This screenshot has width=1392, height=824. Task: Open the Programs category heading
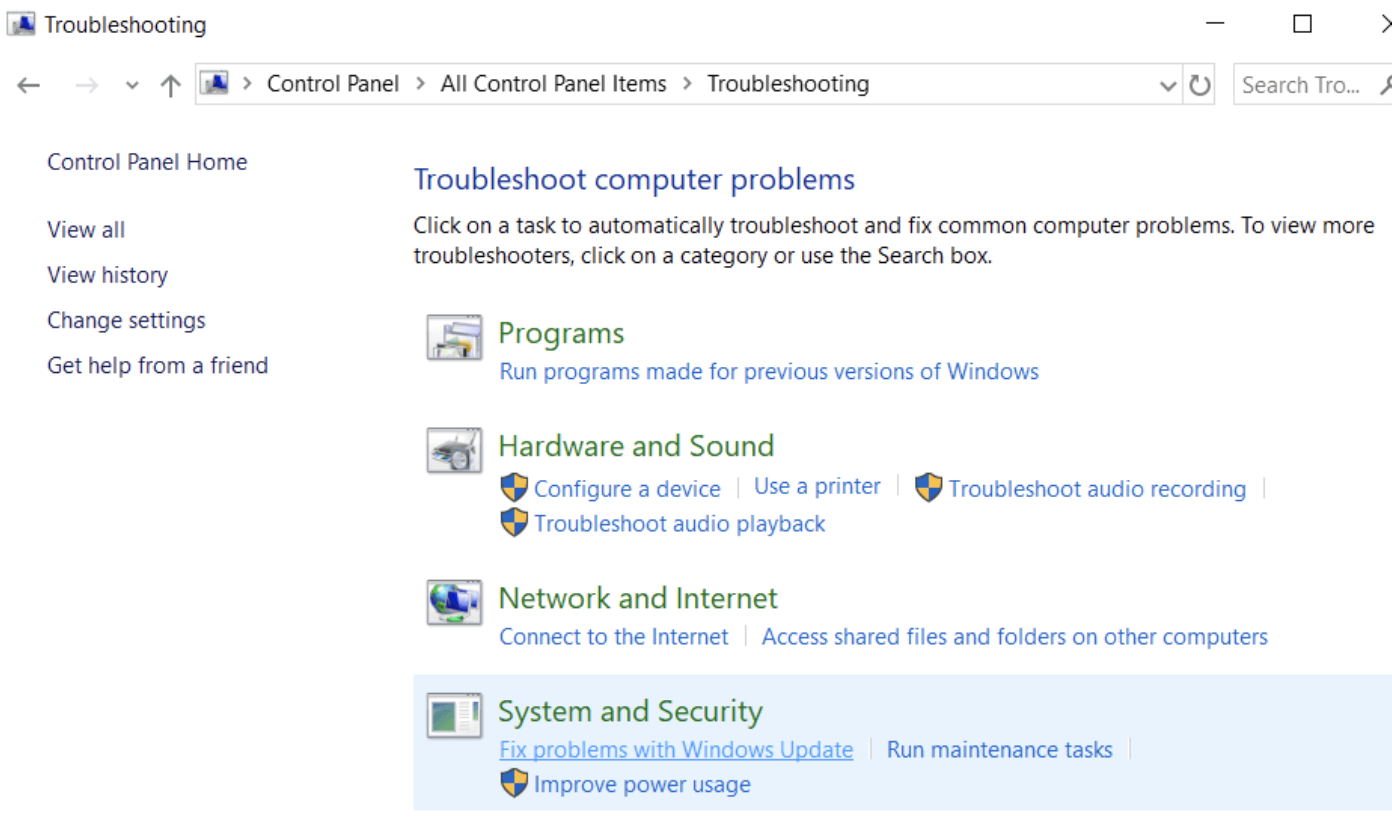pos(561,334)
